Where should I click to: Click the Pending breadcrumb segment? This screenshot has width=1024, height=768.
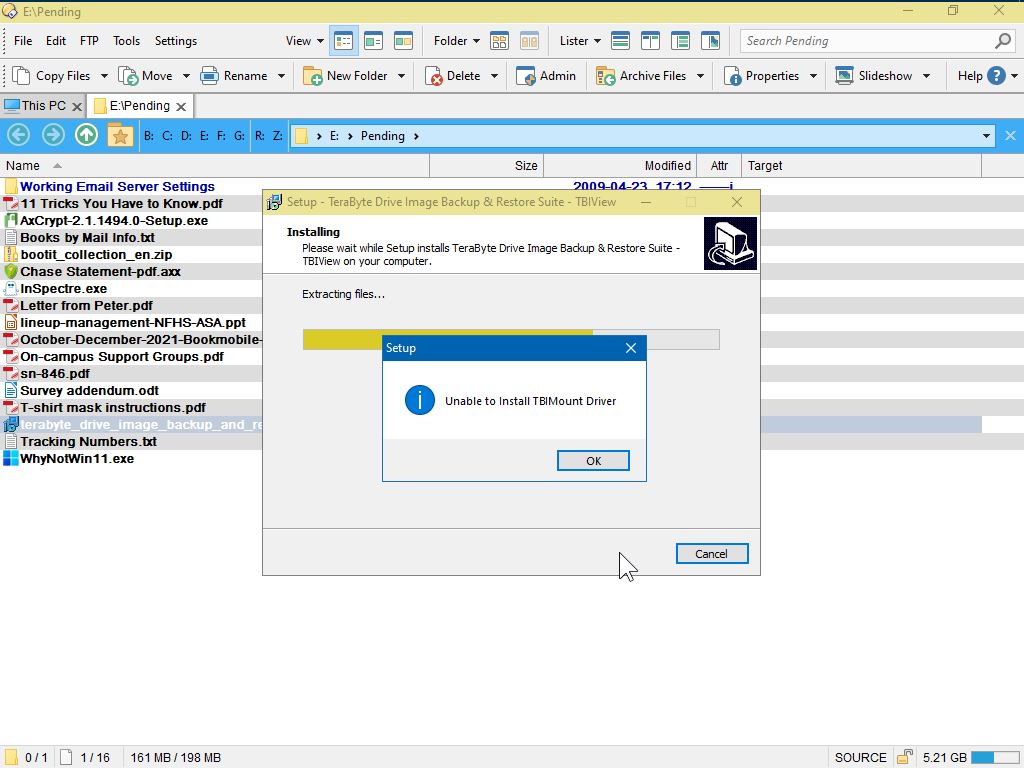pyautogui.click(x=383, y=136)
